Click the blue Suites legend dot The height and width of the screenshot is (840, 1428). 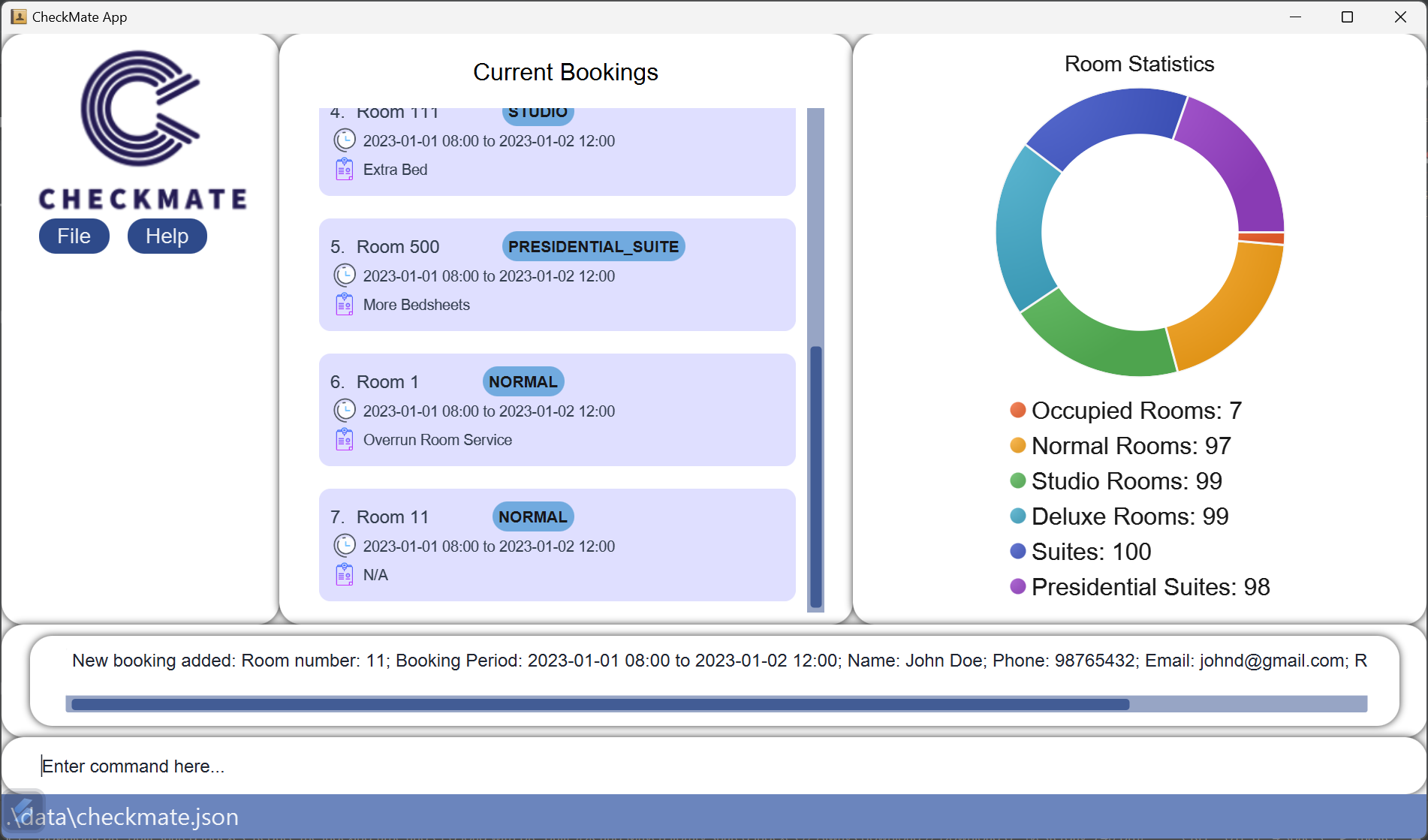click(x=1018, y=551)
